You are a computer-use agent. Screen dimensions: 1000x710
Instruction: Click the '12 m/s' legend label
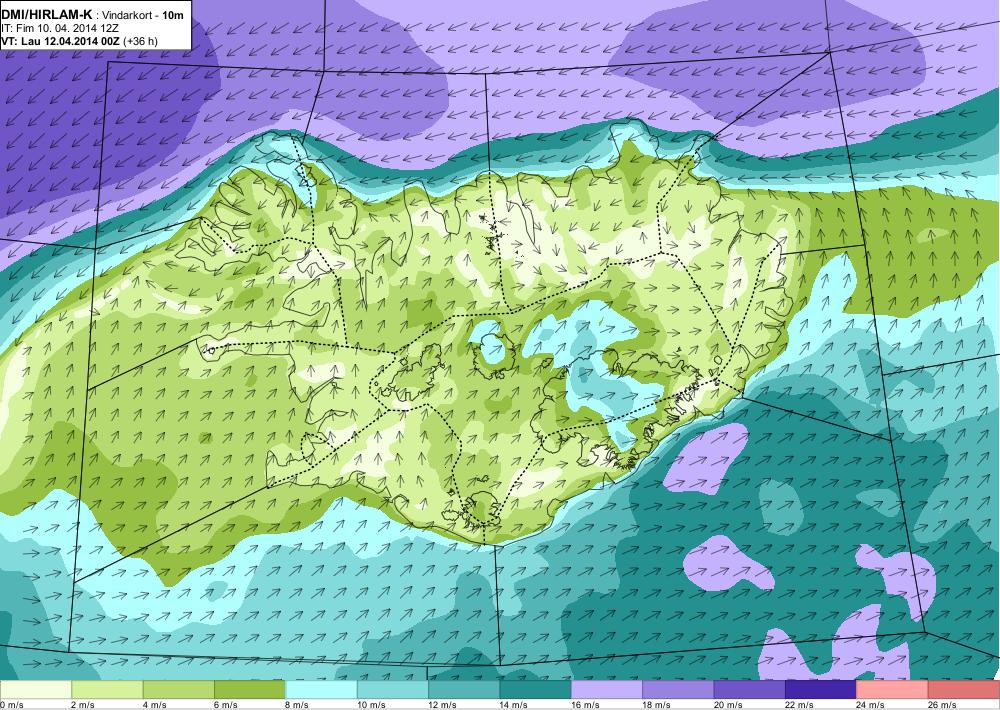[x=443, y=705]
